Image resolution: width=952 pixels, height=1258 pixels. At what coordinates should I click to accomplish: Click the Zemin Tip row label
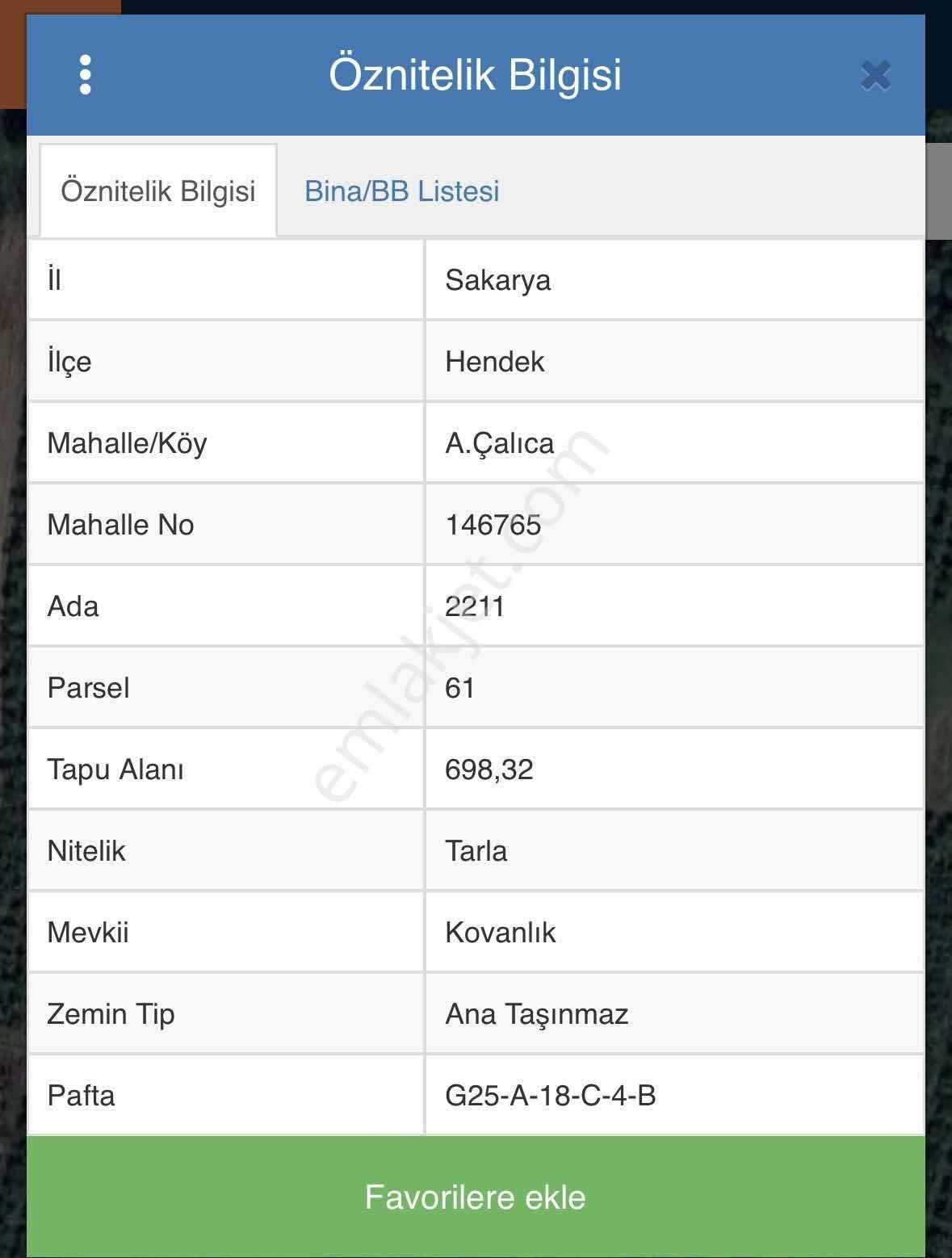click(x=111, y=1014)
